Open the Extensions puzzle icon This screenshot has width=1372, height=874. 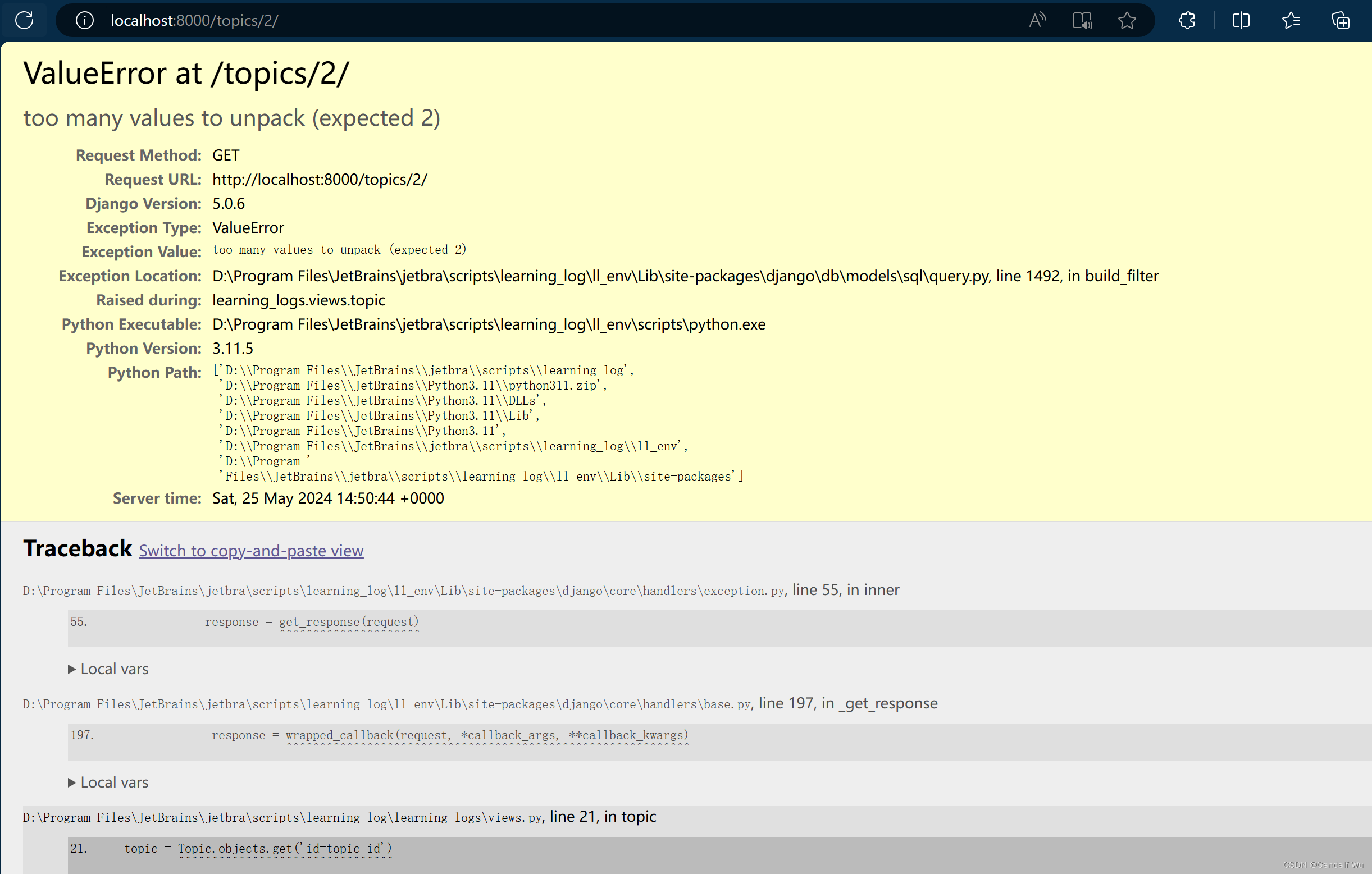point(1187,21)
